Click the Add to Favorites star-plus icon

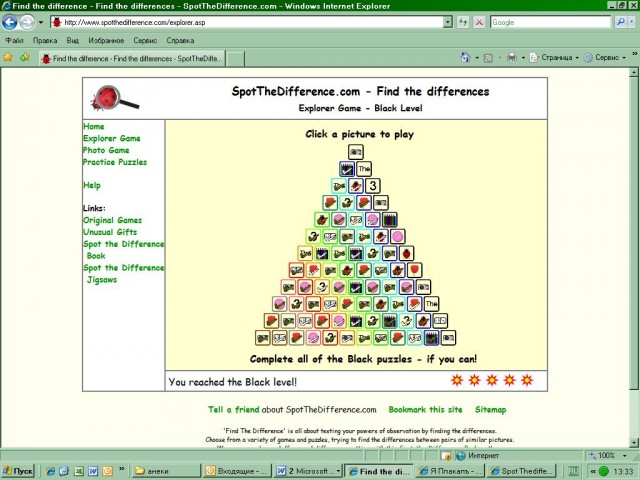25,57
